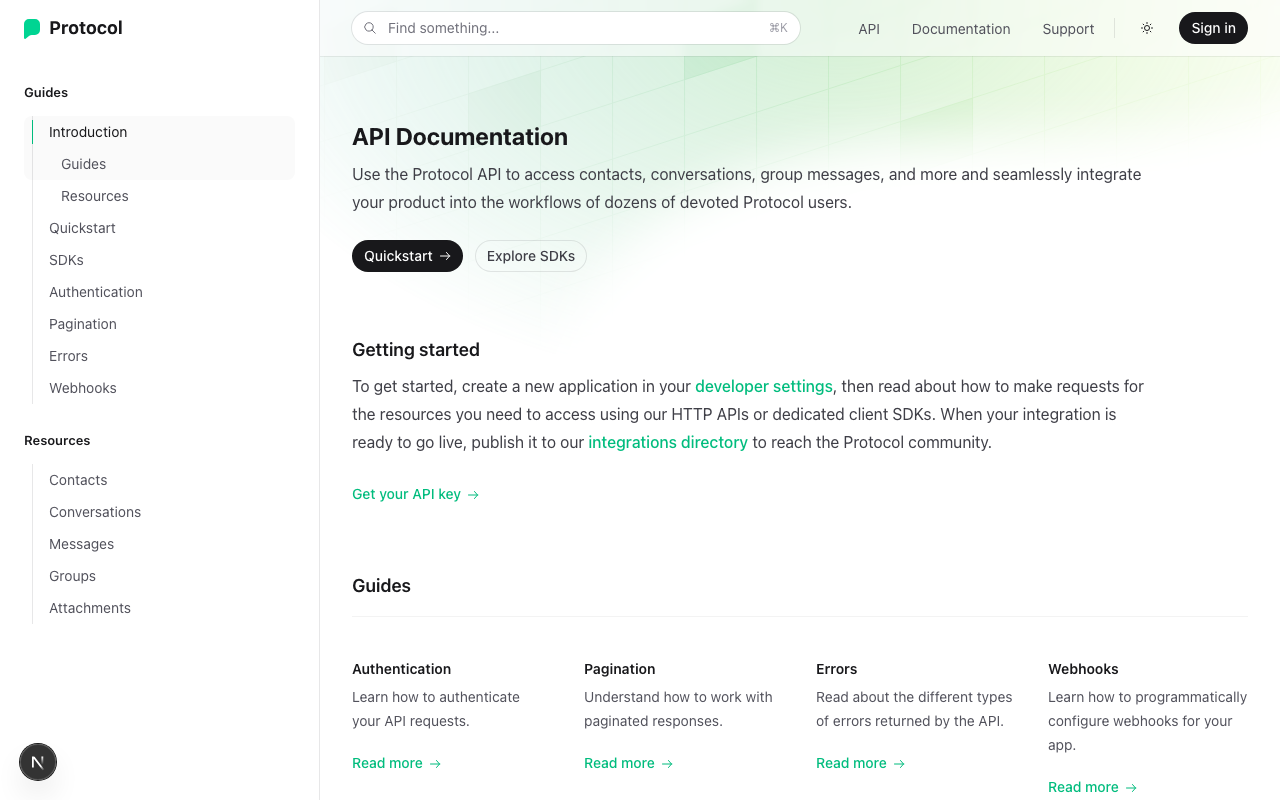Open the Errors guide from the sidebar
Viewport: 1280px width, 800px height.
68,356
